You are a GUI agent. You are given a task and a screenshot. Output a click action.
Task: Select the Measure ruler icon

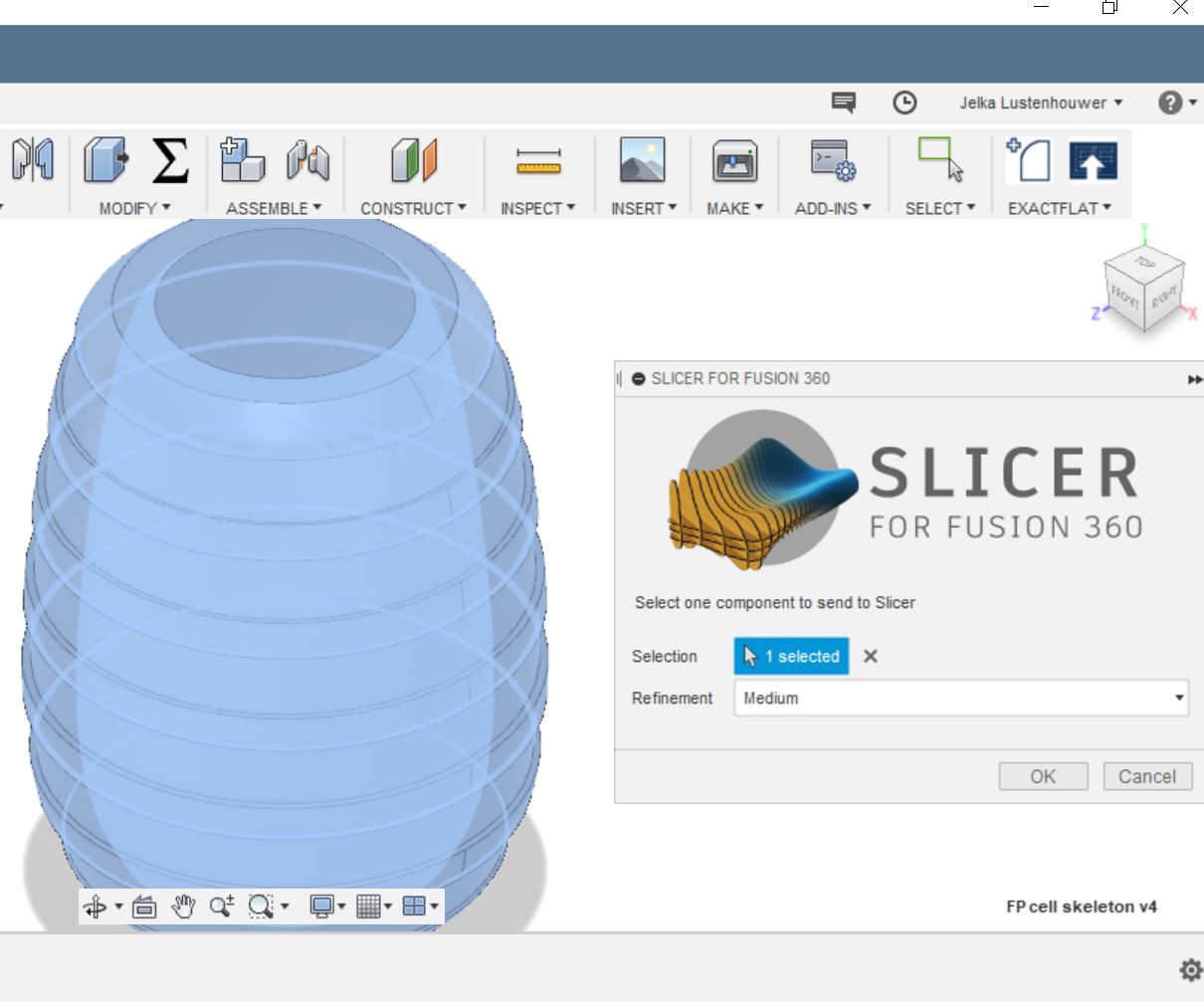coord(538,162)
